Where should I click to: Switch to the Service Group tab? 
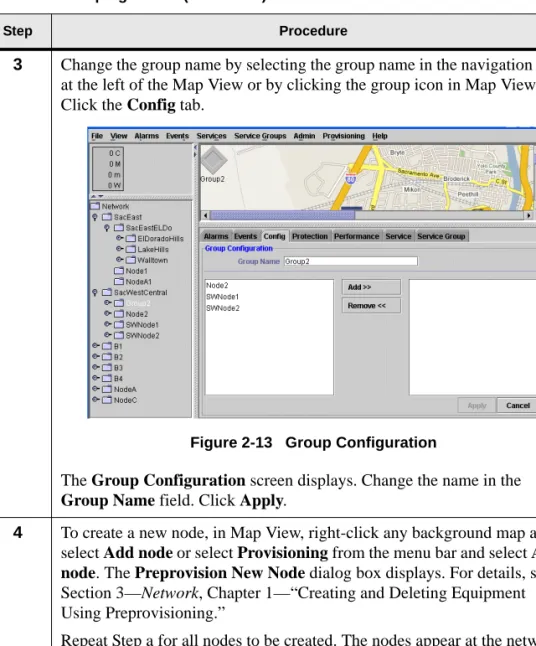pos(441,236)
